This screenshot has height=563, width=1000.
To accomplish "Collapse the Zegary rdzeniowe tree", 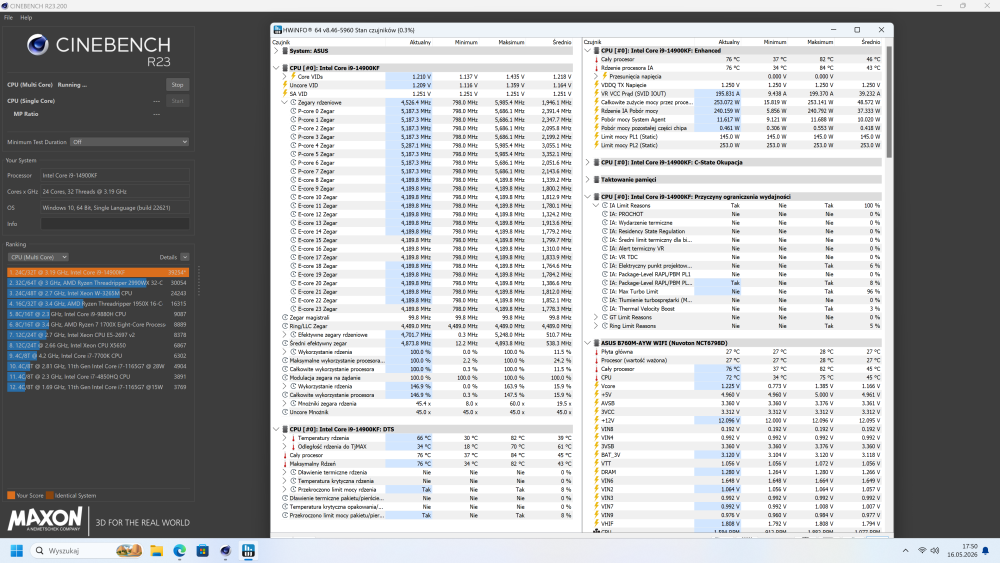I will pyautogui.click(x=284, y=102).
